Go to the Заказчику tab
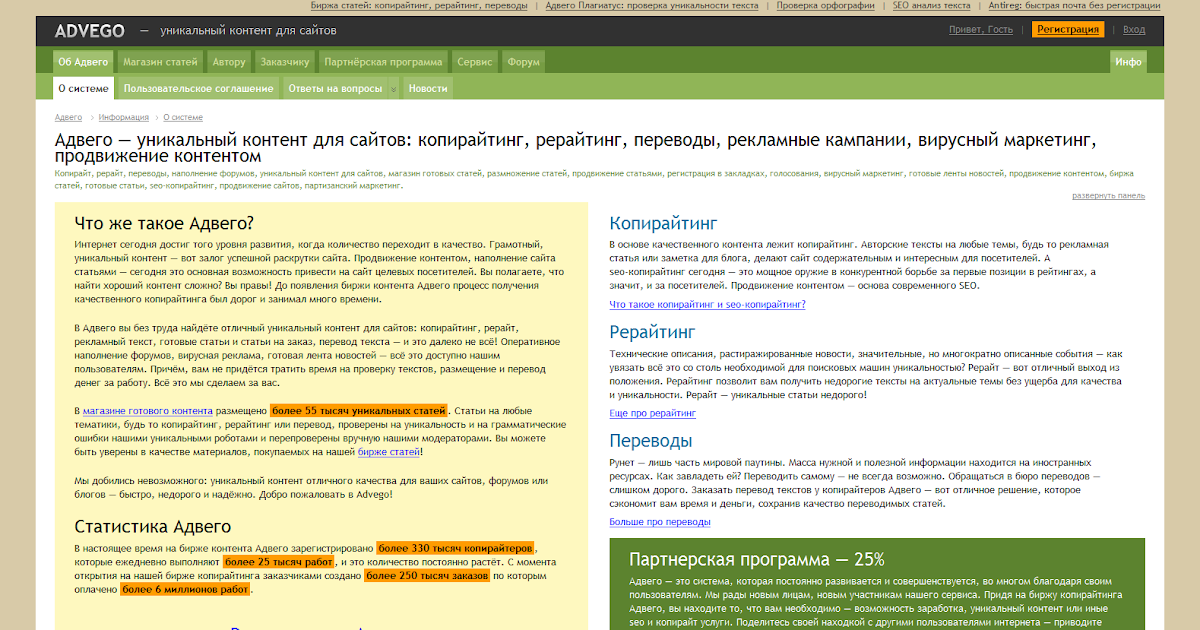Viewport: 1200px width, 630px height. 284,62
